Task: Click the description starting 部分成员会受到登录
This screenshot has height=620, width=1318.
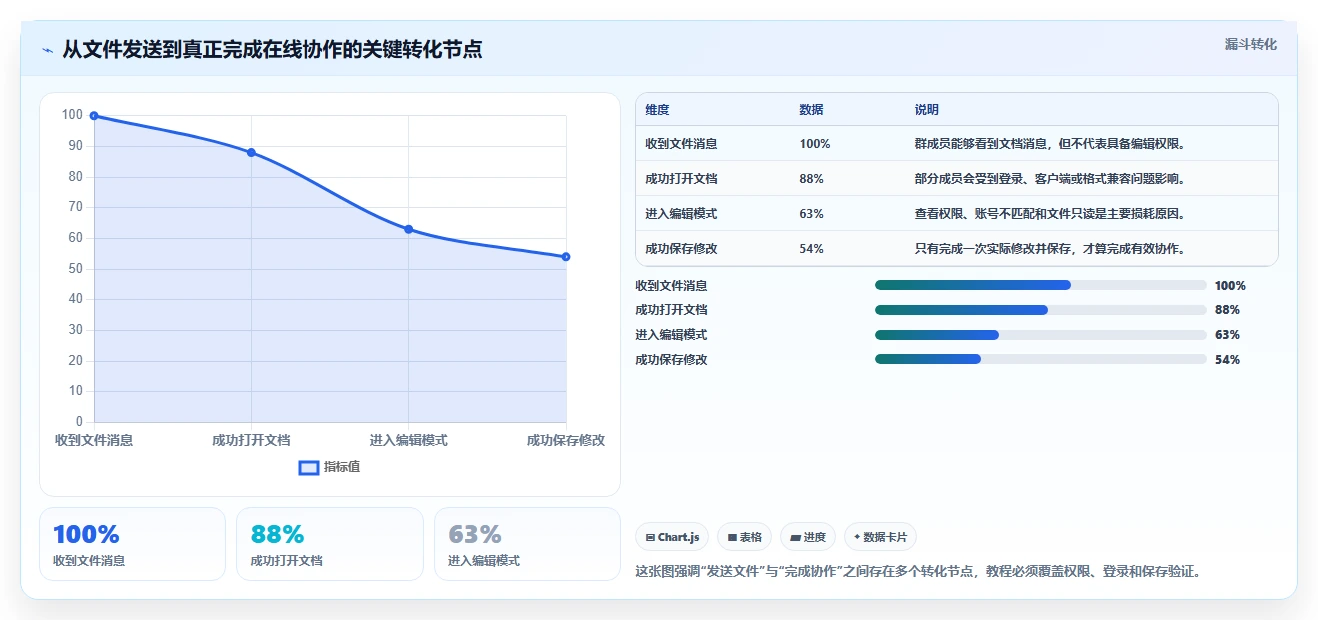Action: point(1050,179)
